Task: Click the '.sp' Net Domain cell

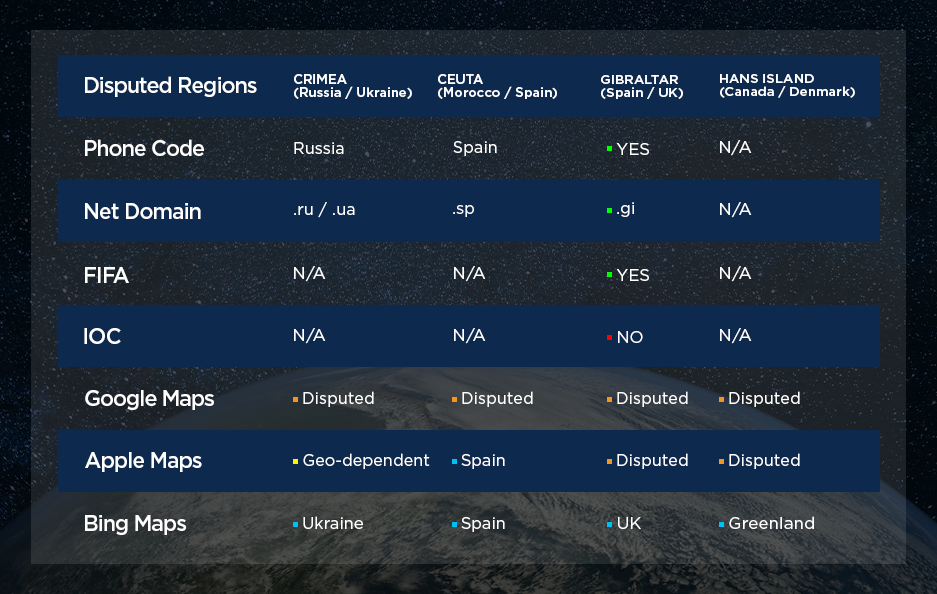Action: pos(463,209)
